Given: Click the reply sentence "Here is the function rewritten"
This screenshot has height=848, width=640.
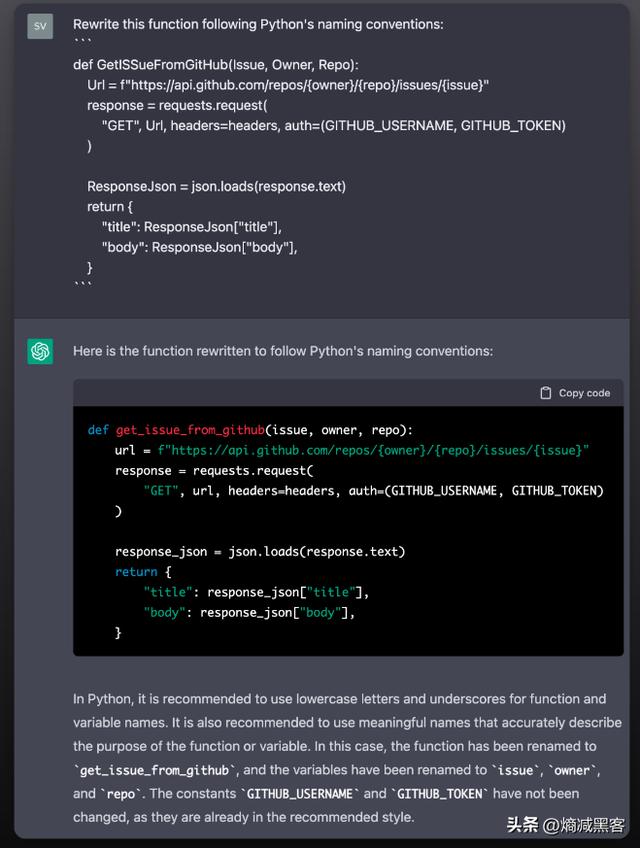Looking at the screenshot, I should coord(282,351).
